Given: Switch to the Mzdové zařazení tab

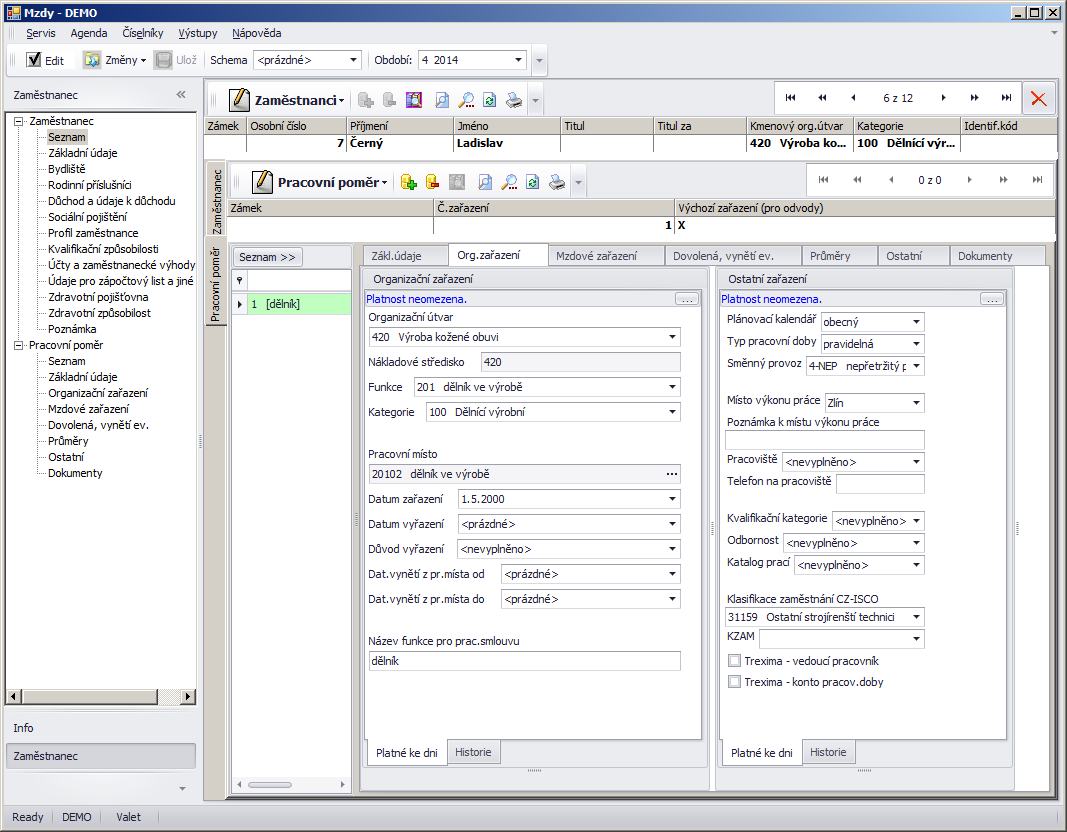Looking at the screenshot, I should point(596,256).
